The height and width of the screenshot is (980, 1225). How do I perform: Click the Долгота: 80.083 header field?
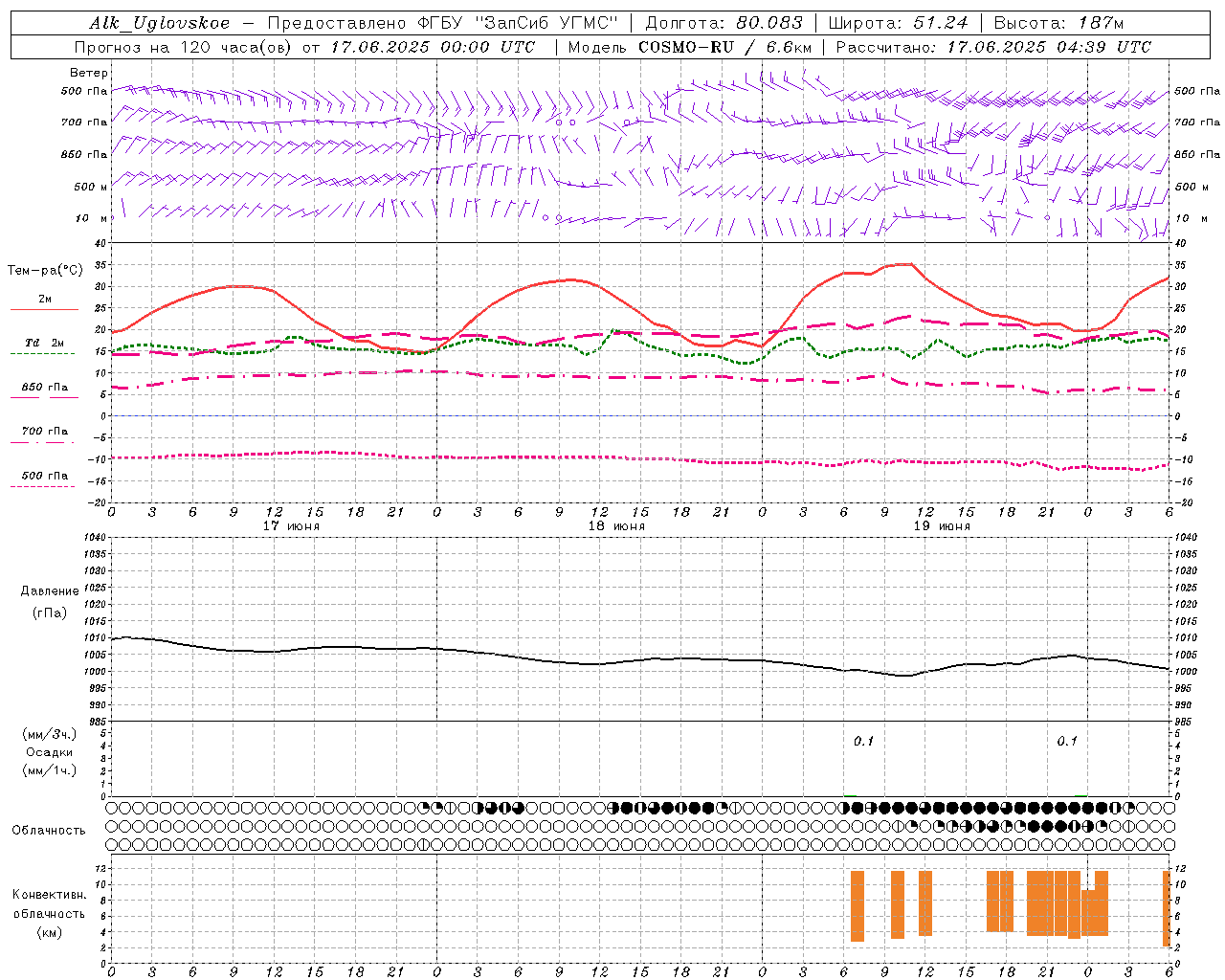click(724, 23)
